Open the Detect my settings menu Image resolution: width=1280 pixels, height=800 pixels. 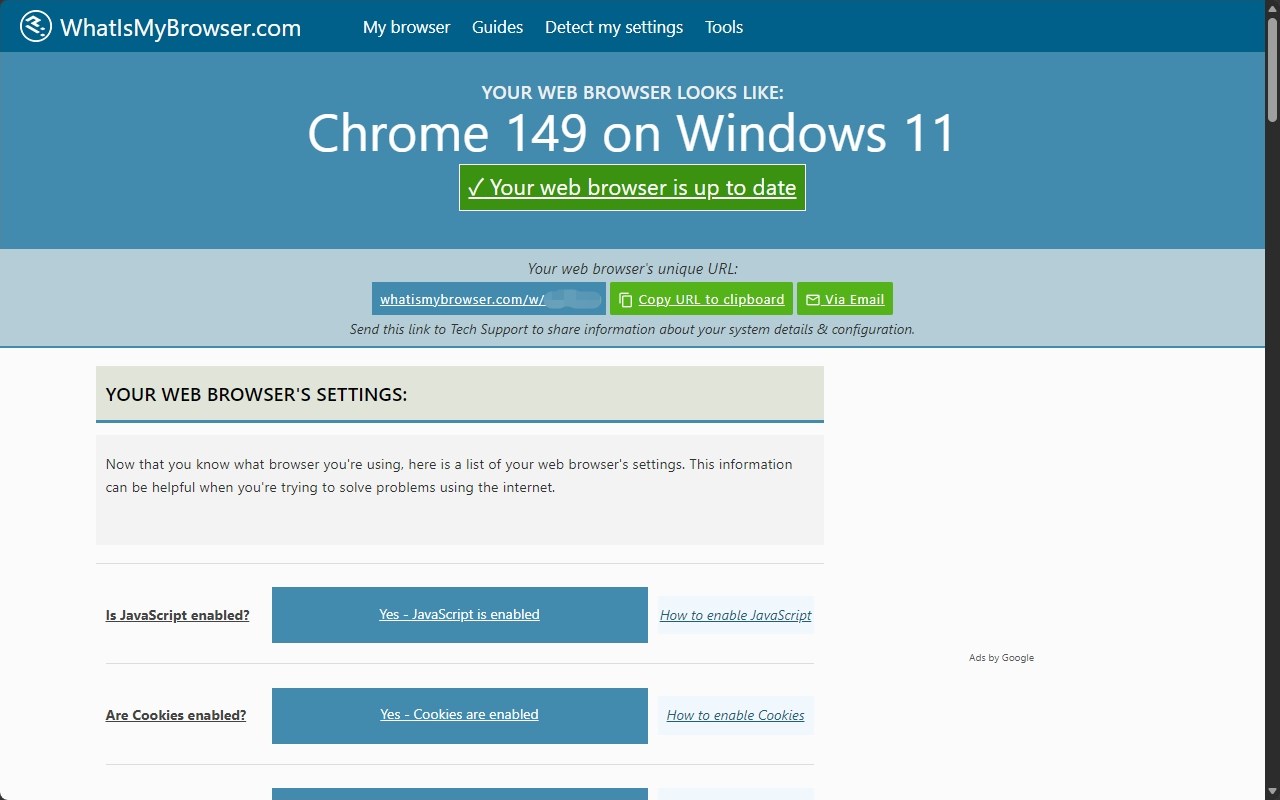(614, 27)
